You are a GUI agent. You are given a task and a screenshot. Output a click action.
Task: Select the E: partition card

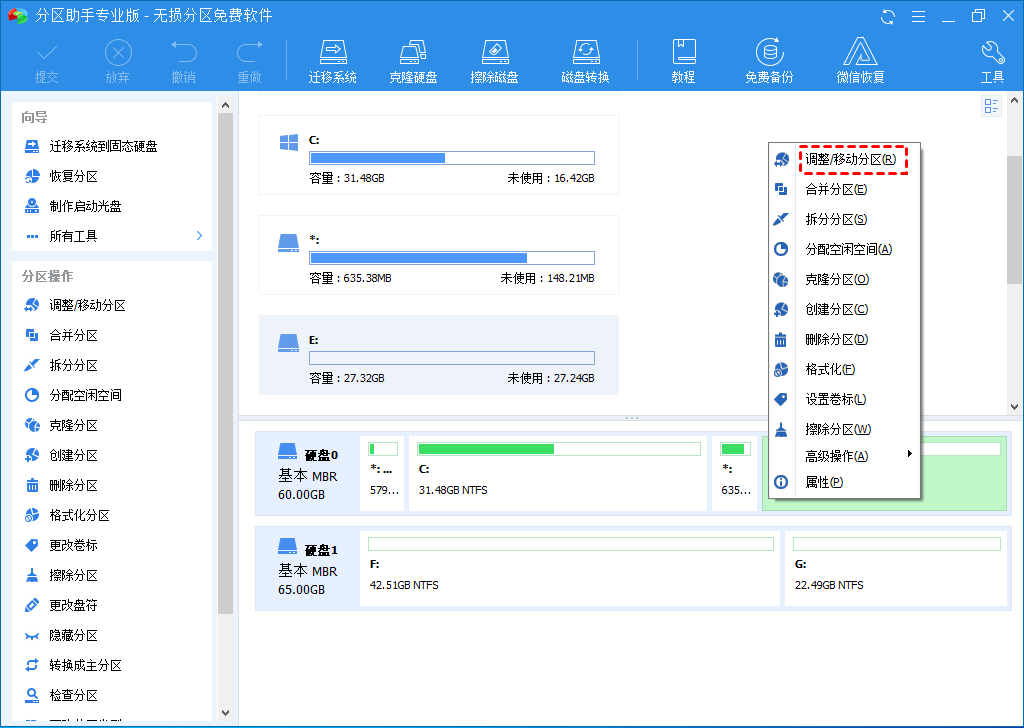pyautogui.click(x=439, y=355)
